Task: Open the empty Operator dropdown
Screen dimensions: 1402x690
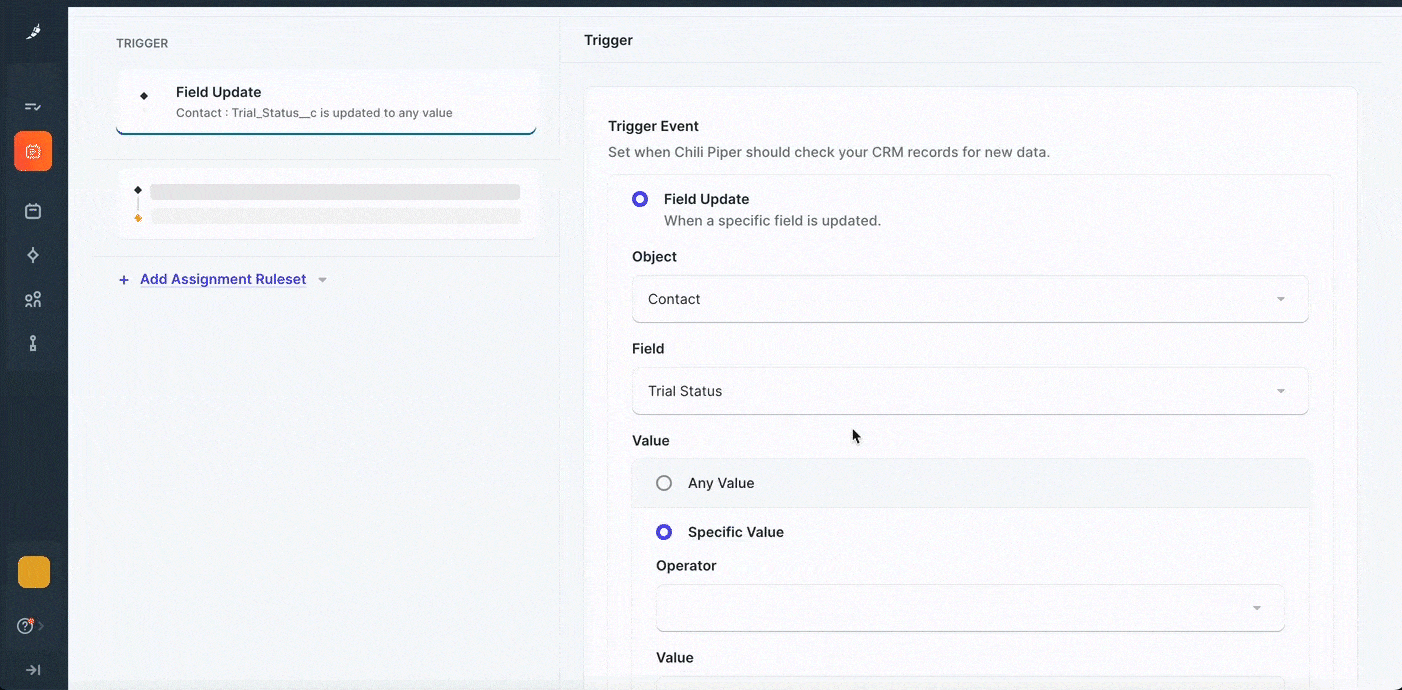Action: [x=970, y=608]
